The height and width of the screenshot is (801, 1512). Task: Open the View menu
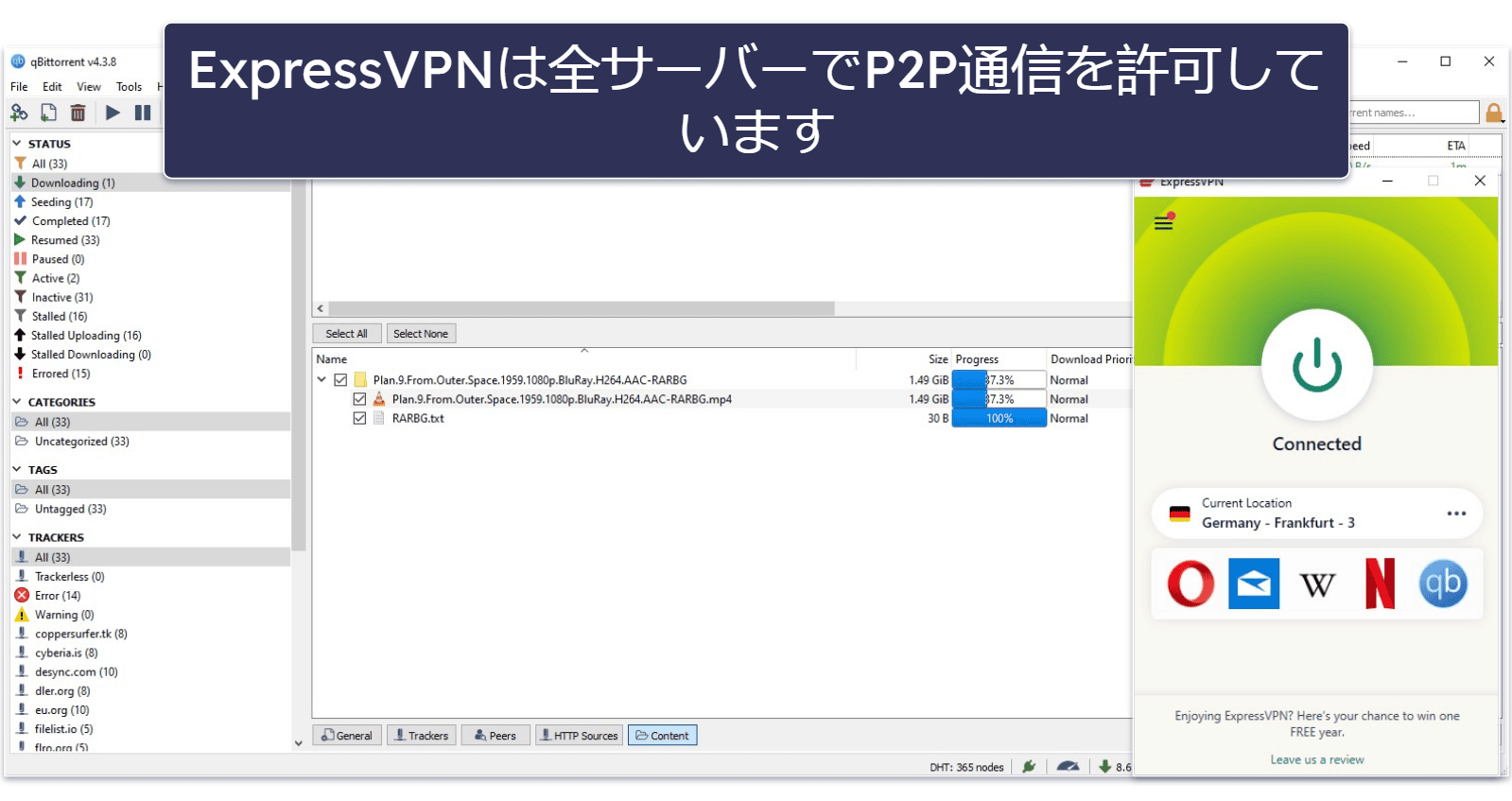tap(89, 87)
